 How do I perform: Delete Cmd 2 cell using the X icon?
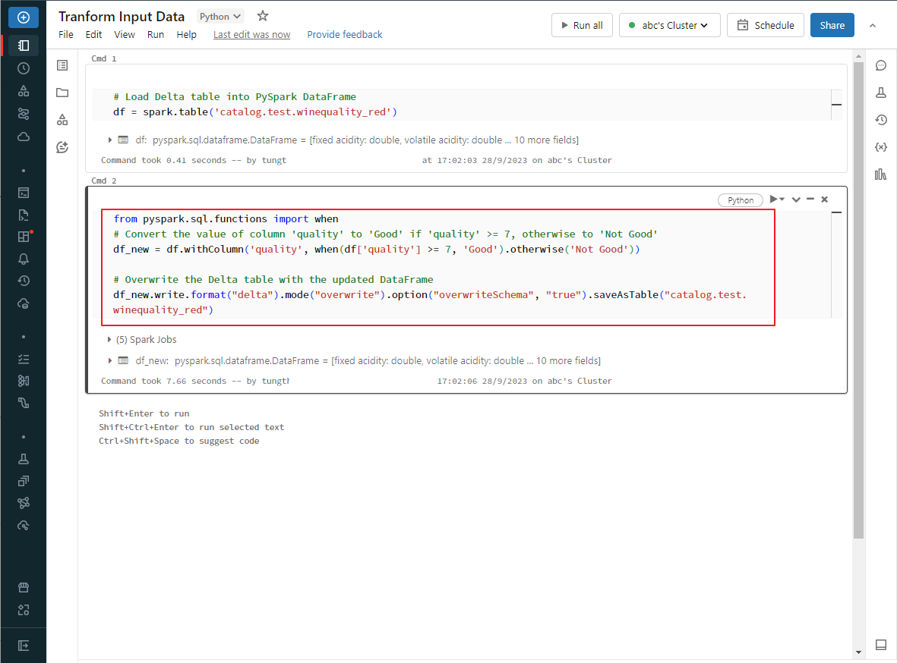pyautogui.click(x=825, y=199)
